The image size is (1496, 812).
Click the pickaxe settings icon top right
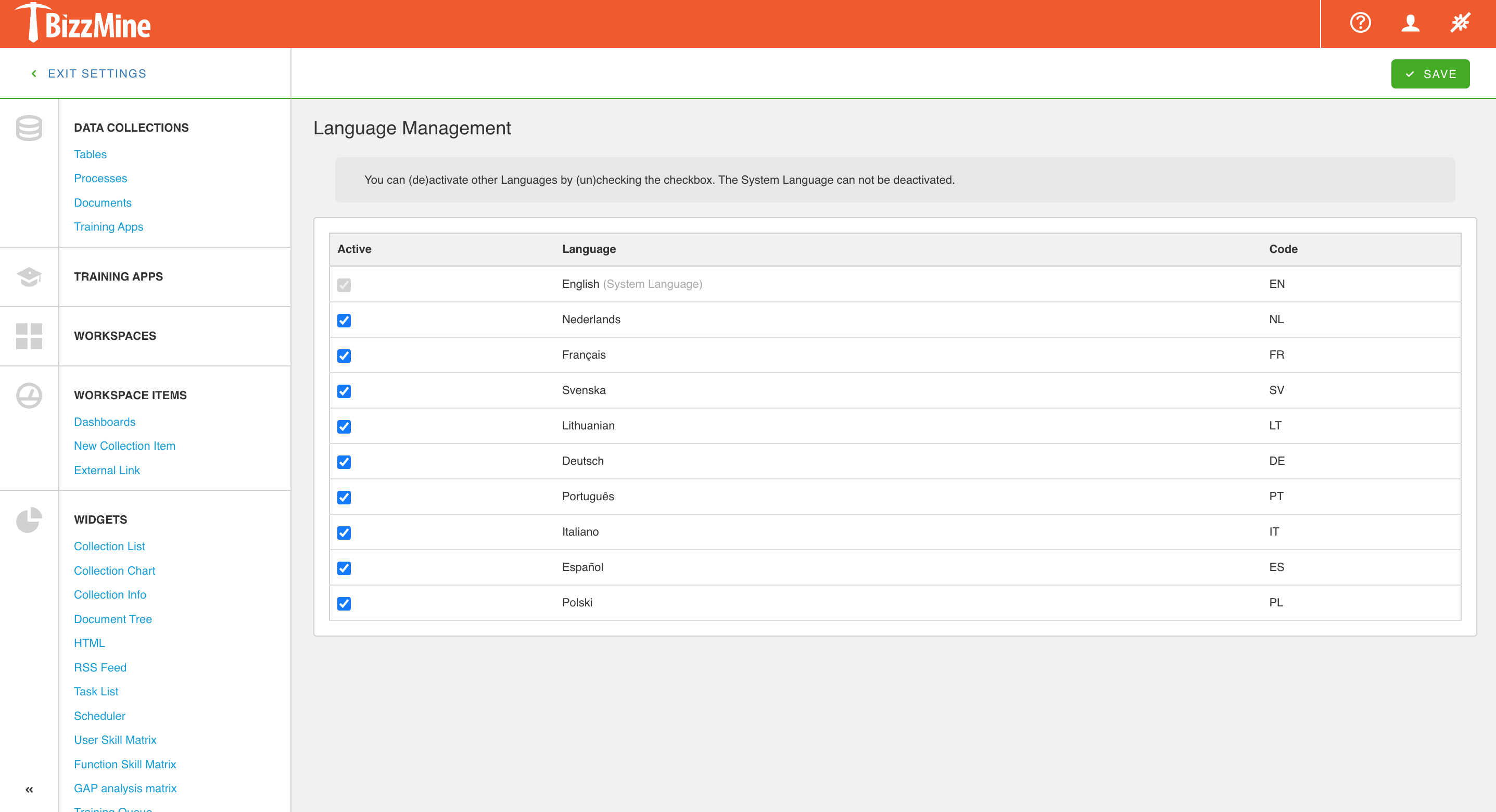point(1460,23)
